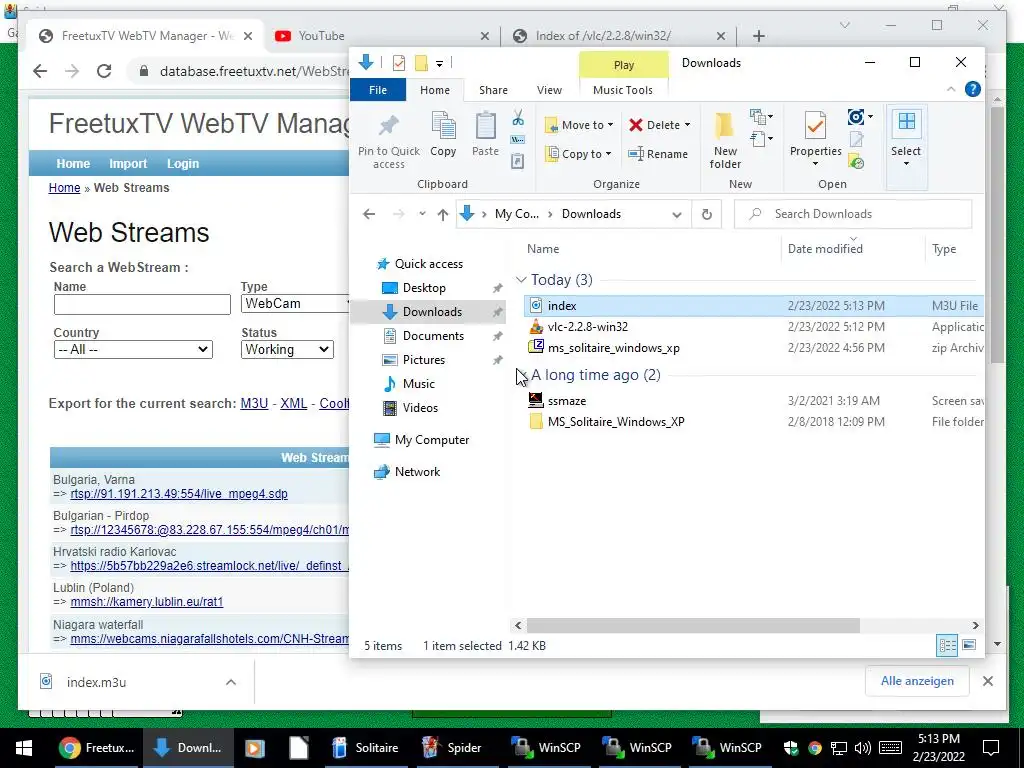The height and width of the screenshot is (768, 1024).
Task: Click the Copy button in the ribbon
Action: [443, 135]
